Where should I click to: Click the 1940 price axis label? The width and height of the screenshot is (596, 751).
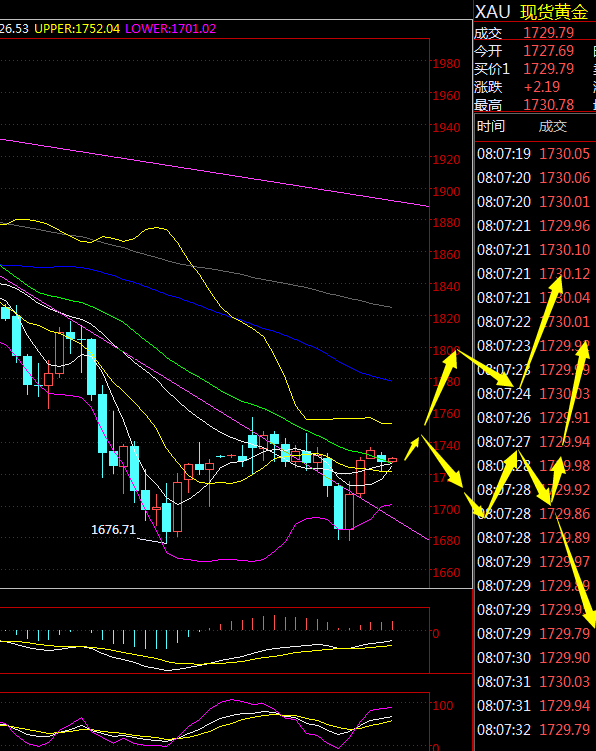pyautogui.click(x=447, y=127)
